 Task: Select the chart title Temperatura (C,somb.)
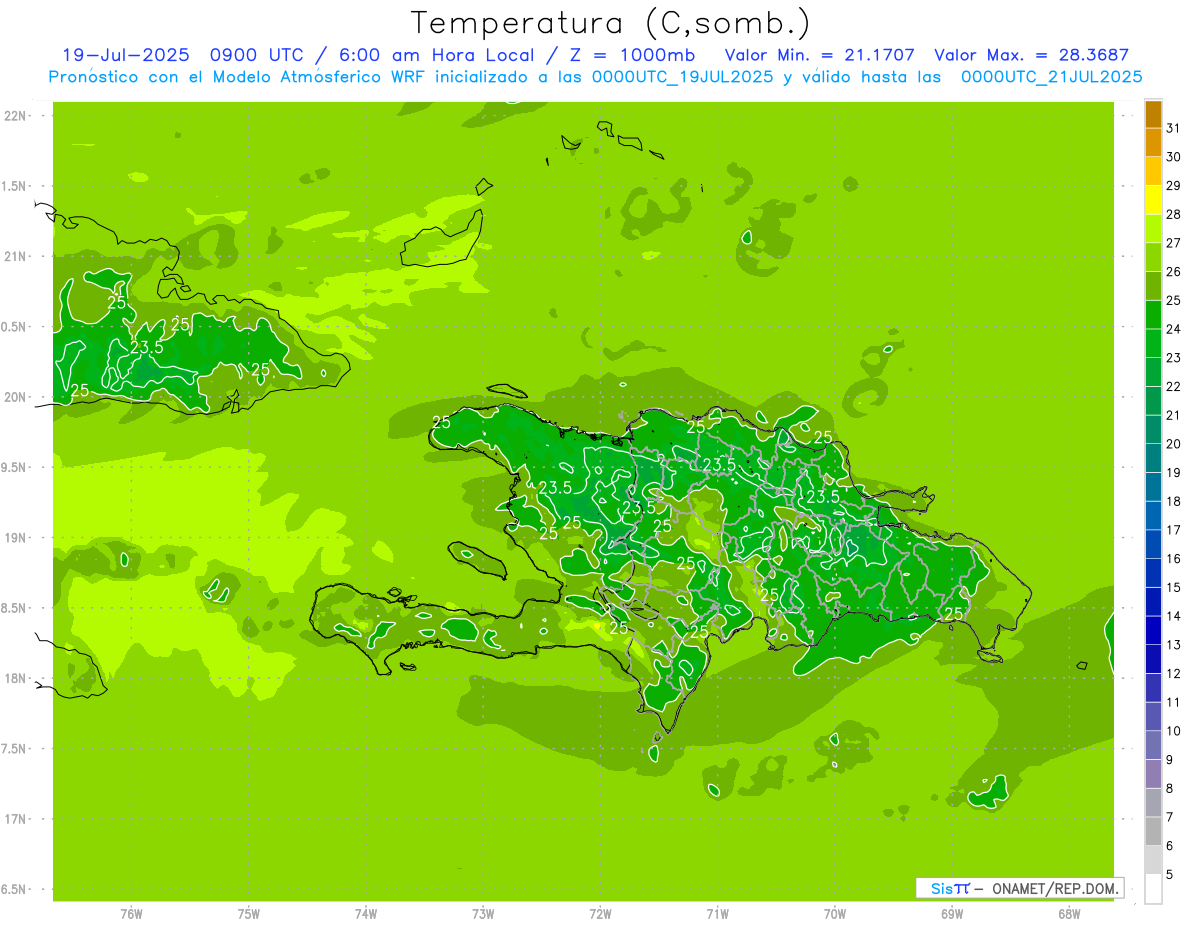(611, 22)
